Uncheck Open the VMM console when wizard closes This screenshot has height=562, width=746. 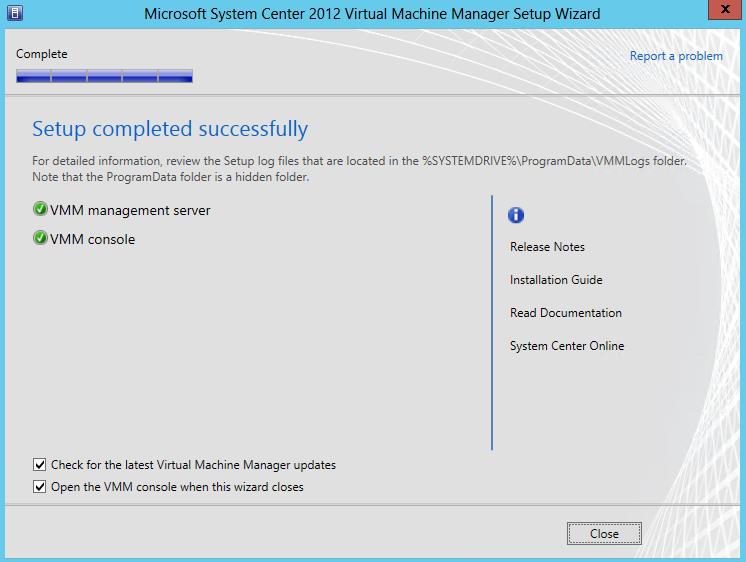39,487
